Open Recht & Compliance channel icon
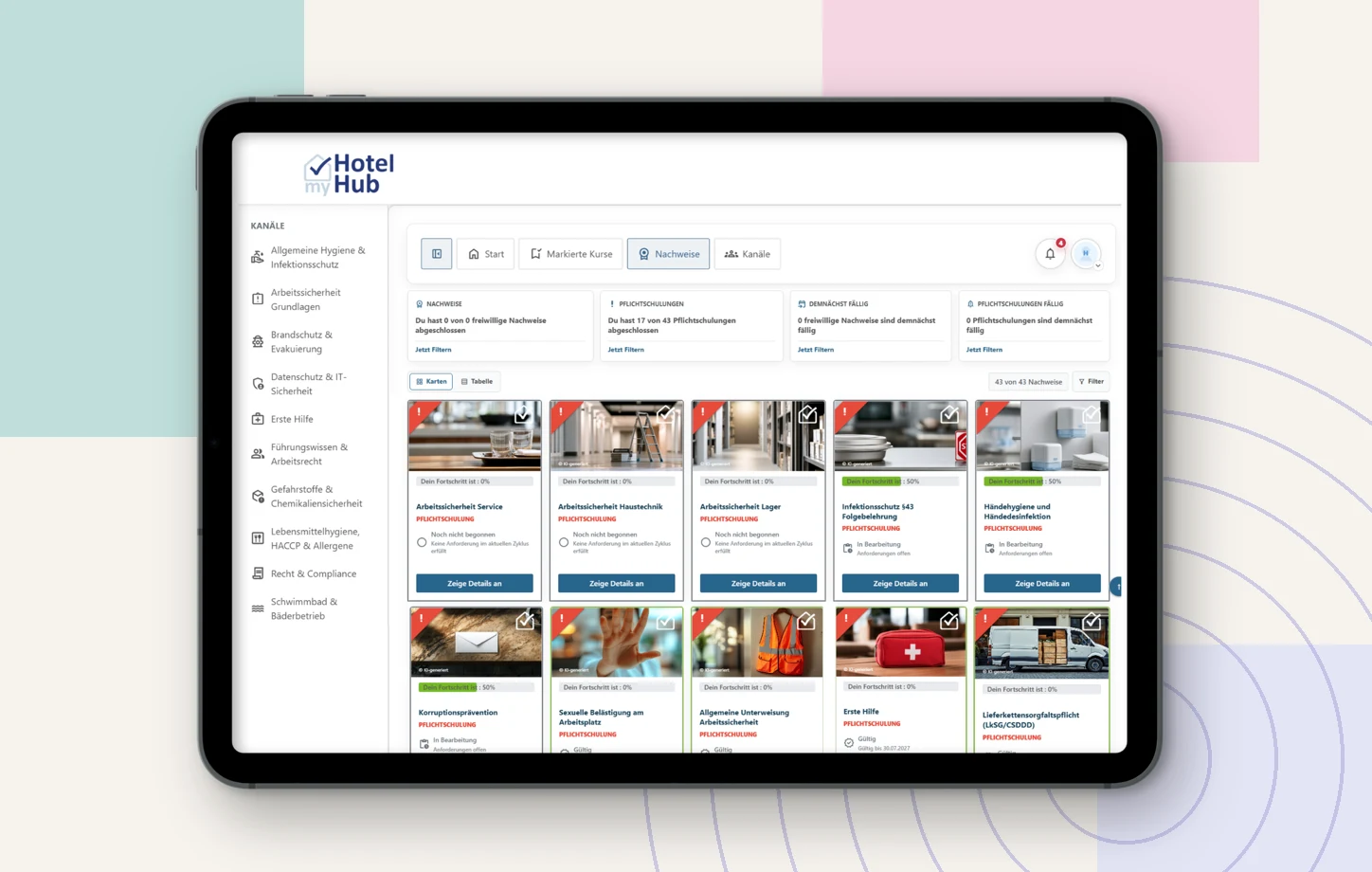 click(x=258, y=573)
